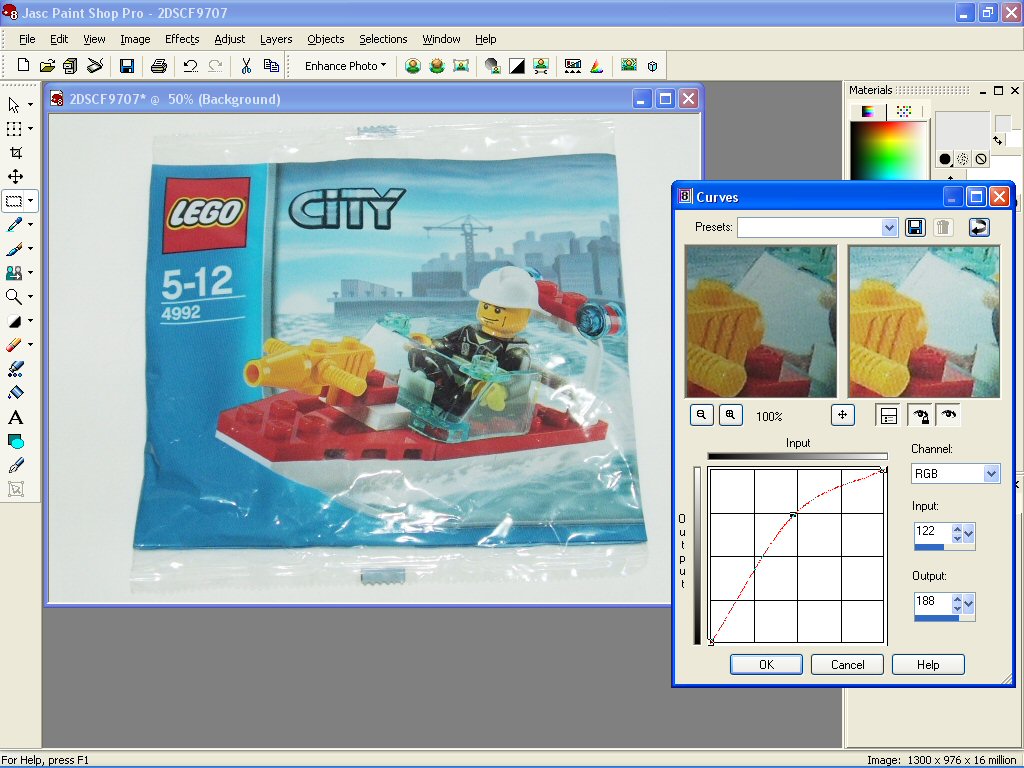Viewport: 1024px width, 768px height.
Task: Toggle show/hide previews in Curves dialog
Action: 889,415
